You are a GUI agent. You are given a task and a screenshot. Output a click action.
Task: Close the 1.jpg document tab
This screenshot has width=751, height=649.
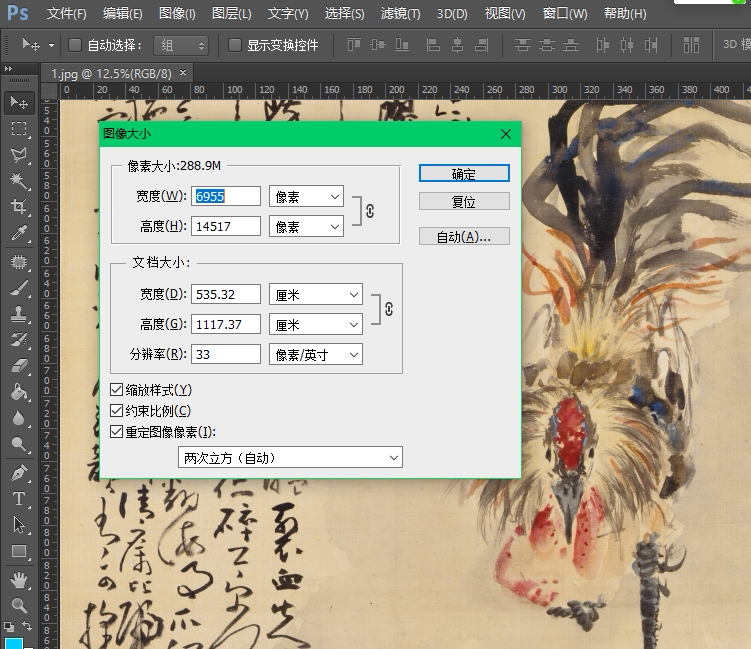click(182, 73)
